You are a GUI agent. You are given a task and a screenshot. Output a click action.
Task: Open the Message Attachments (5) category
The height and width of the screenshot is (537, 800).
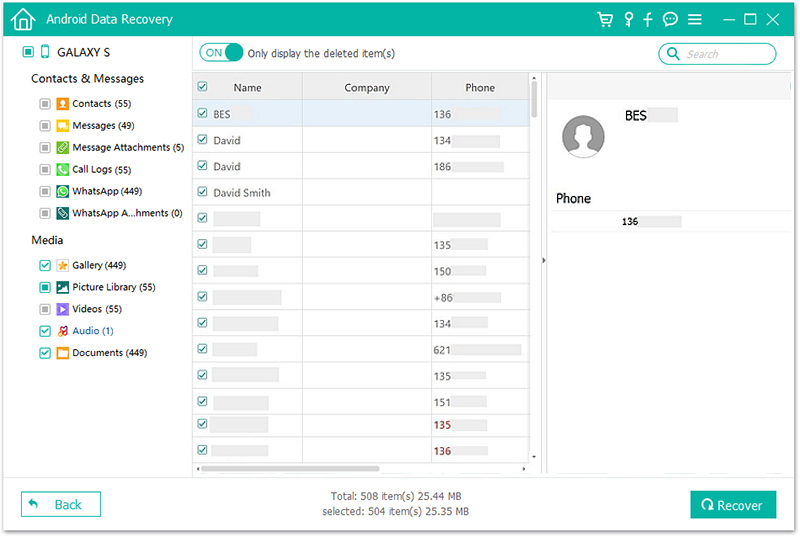128,147
